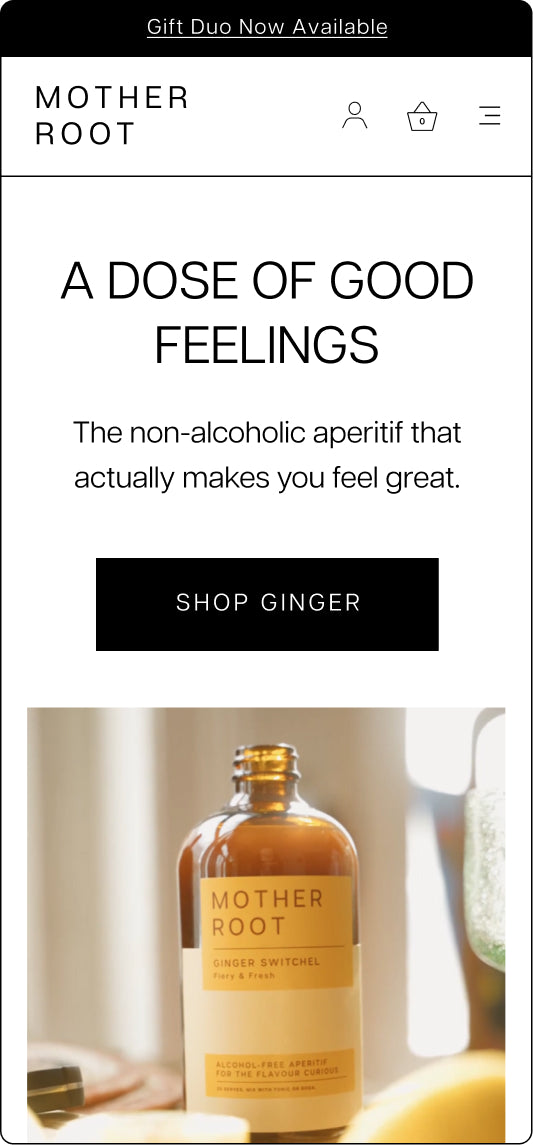Click the blurred white curtain behind bottle
This screenshot has width=533, height=1145.
click(x=95, y=876)
